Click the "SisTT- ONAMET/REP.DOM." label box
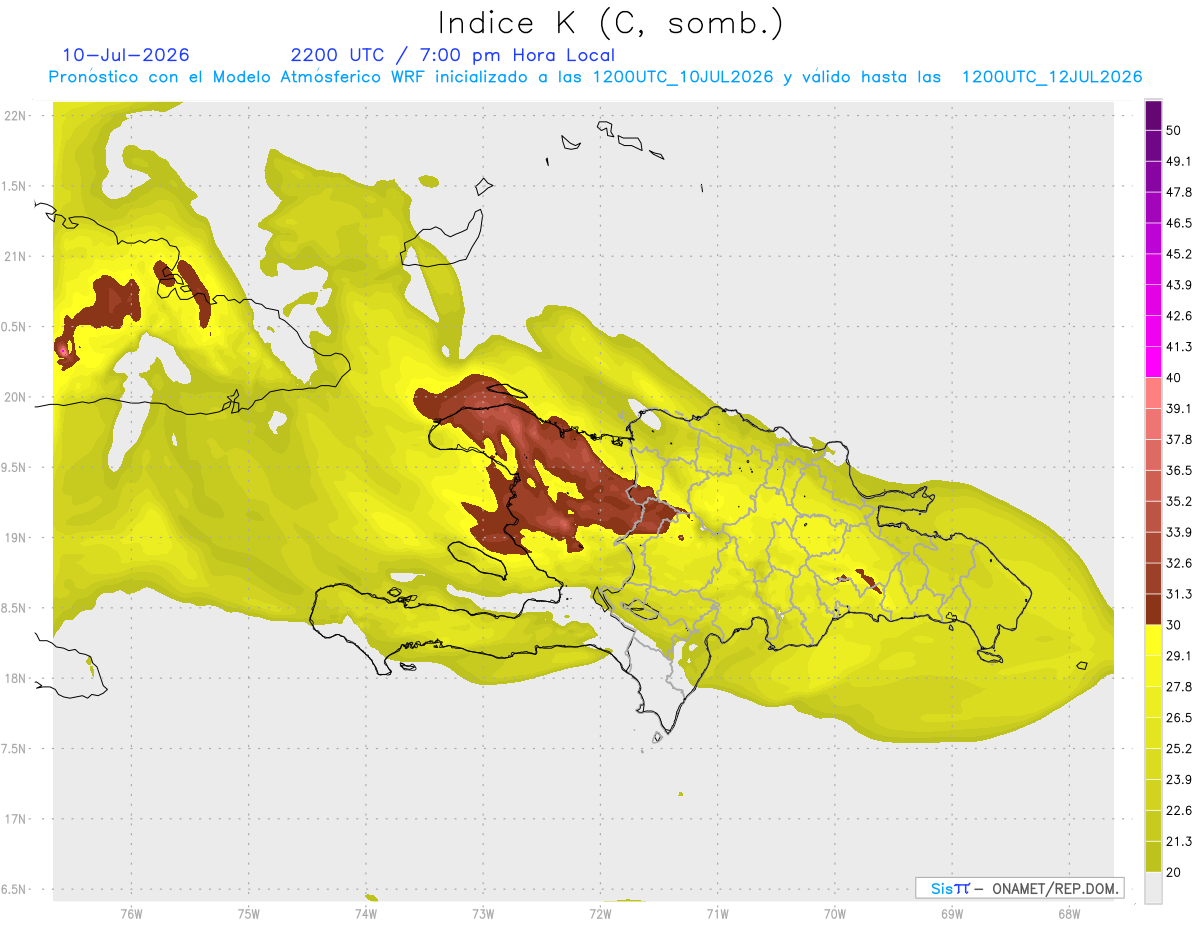Viewport: 1200px width, 927px height. 1019,888
